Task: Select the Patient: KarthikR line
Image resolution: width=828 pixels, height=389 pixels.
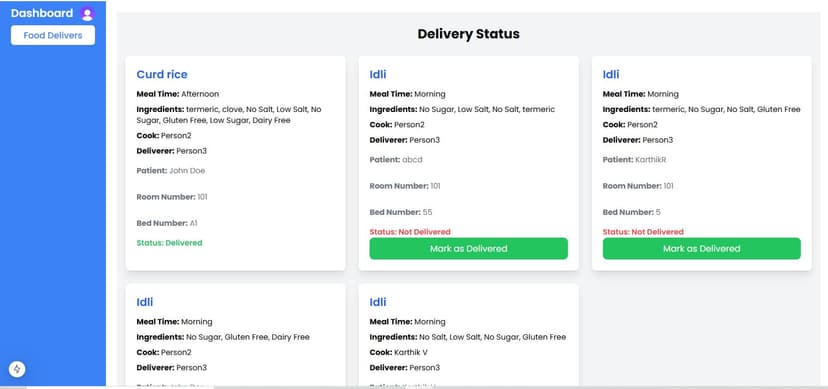Action: (634, 159)
